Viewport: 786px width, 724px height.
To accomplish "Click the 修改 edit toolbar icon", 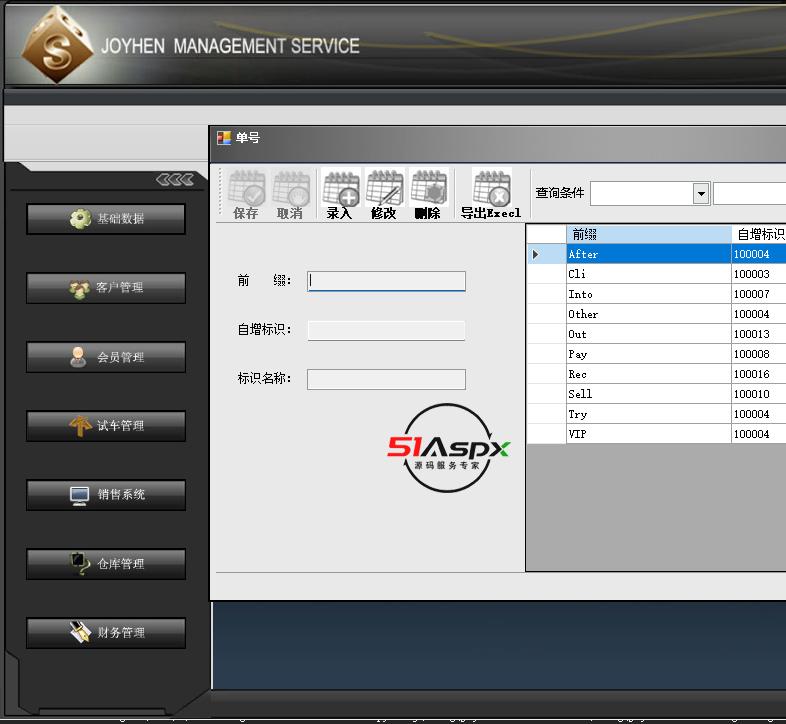I will (x=384, y=194).
